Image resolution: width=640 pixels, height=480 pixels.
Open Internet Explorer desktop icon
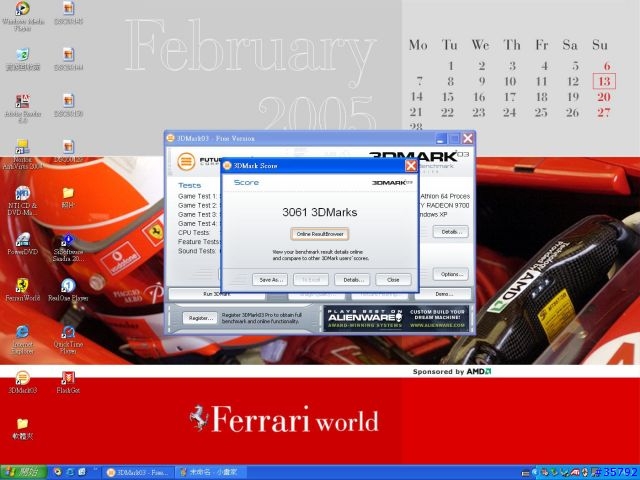(x=22, y=340)
